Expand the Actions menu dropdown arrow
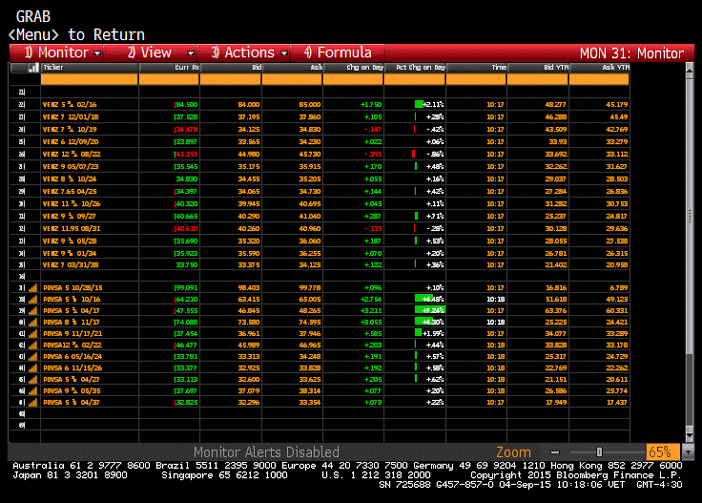Image resolution: width=702 pixels, height=503 pixels. pyautogui.click(x=284, y=53)
